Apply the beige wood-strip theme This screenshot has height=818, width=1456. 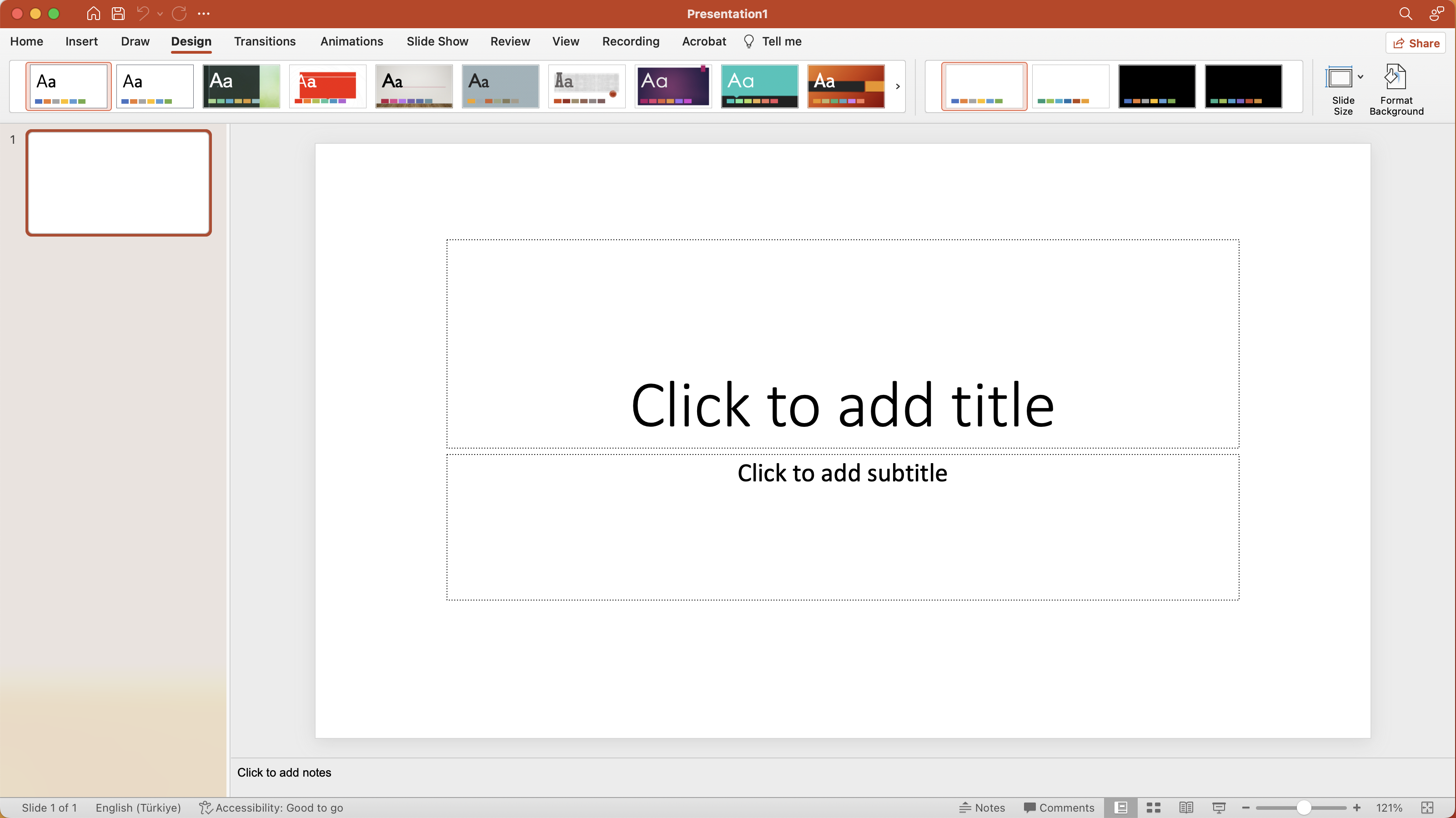[x=414, y=86]
